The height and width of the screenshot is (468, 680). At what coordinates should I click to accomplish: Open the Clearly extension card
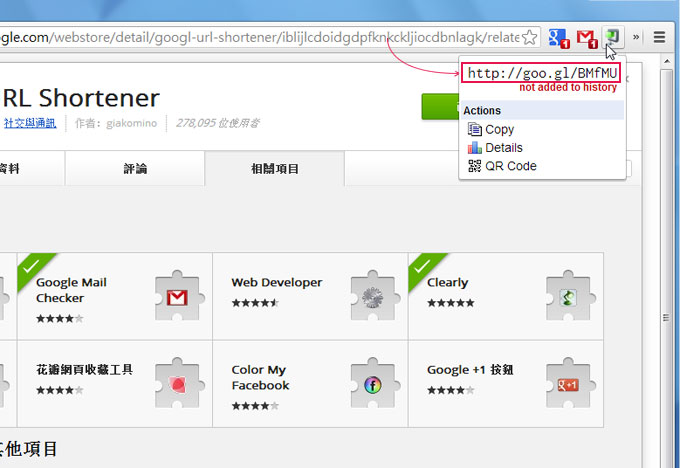click(x=506, y=296)
